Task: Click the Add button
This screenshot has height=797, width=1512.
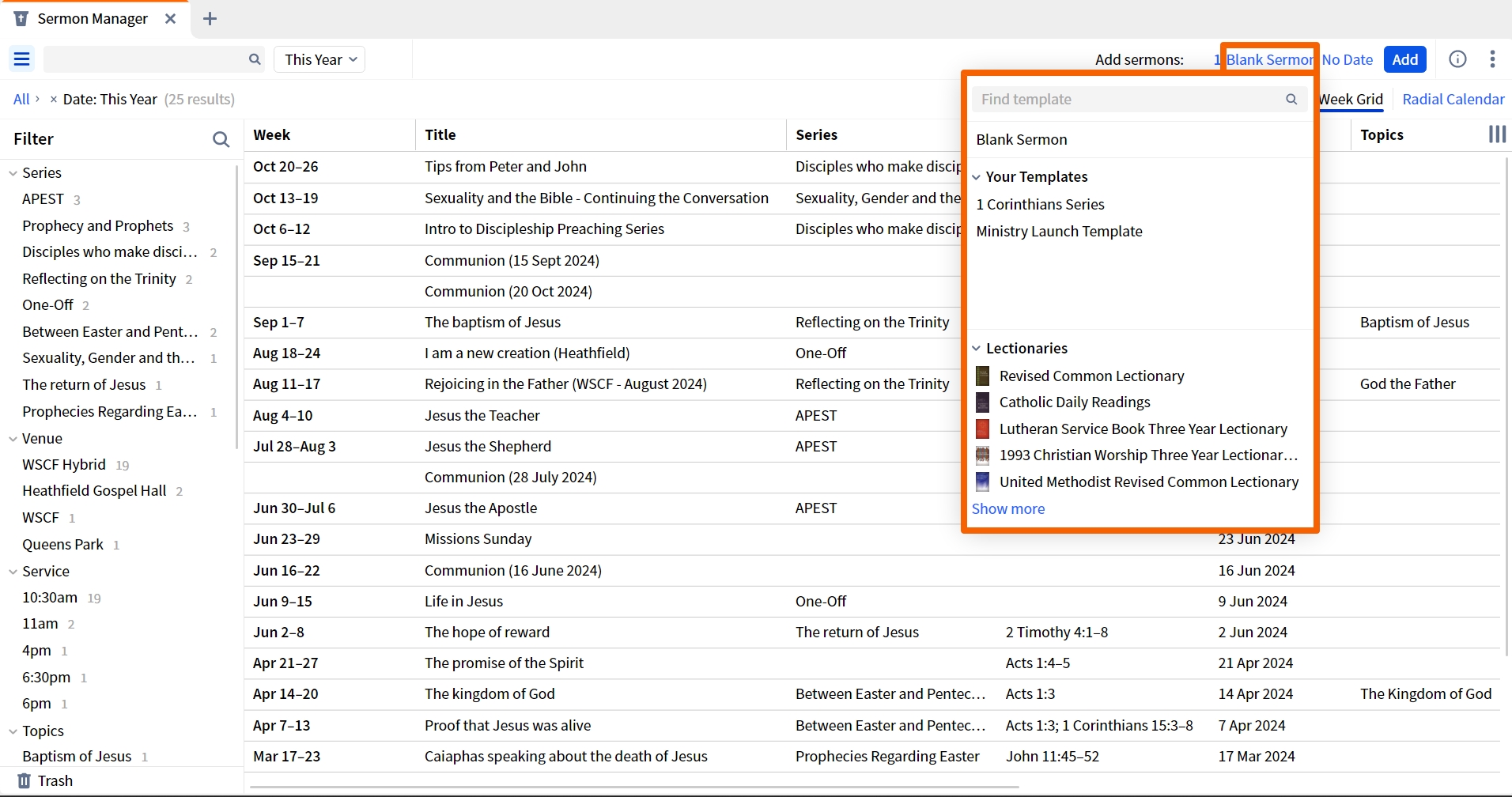Action: [1404, 59]
